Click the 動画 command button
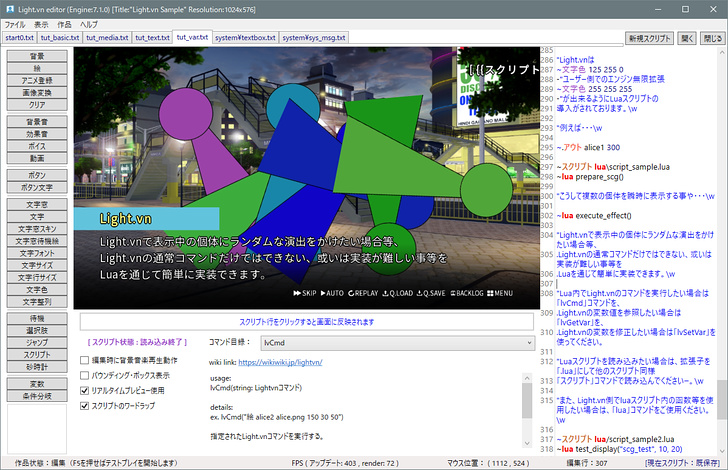Screen dimensions: 728x470 click(37, 158)
